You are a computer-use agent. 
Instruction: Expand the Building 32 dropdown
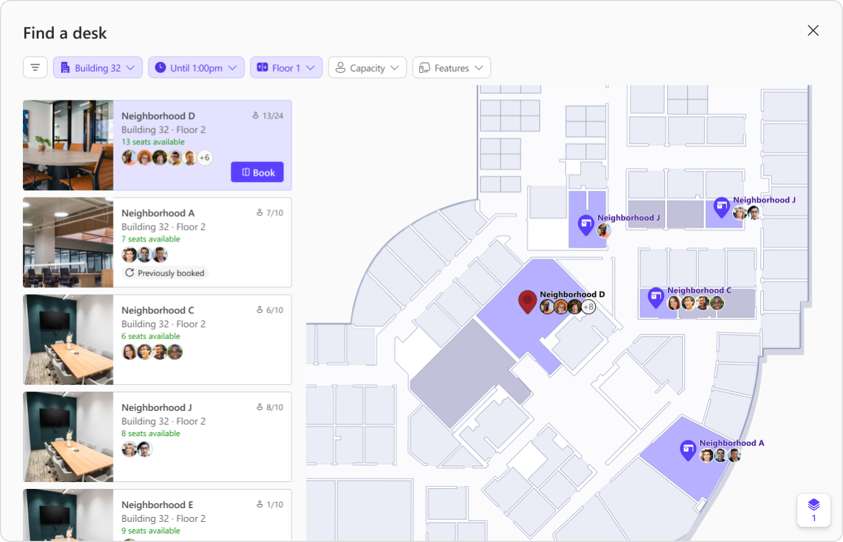[x=98, y=68]
